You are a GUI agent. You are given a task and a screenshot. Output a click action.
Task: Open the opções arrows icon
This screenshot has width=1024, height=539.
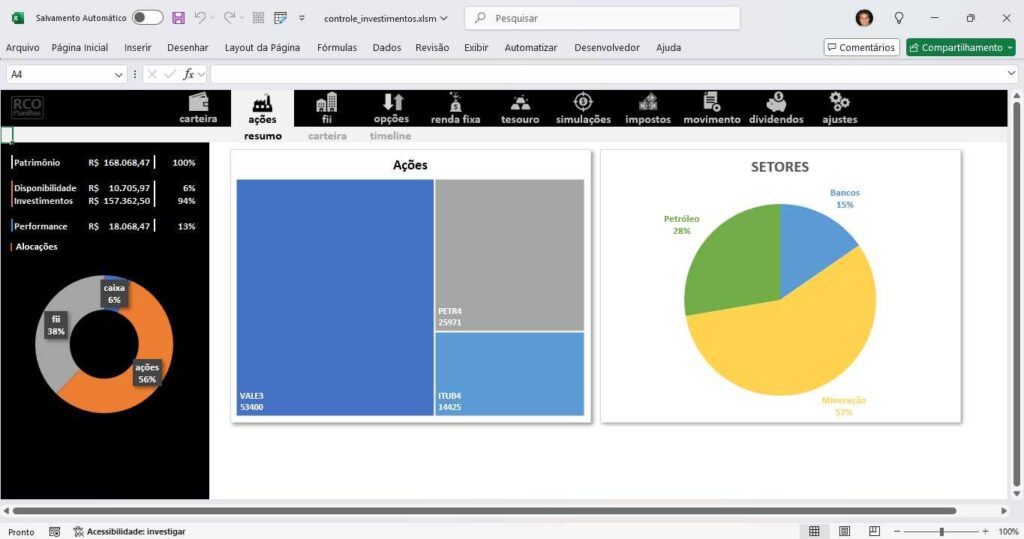coord(392,102)
